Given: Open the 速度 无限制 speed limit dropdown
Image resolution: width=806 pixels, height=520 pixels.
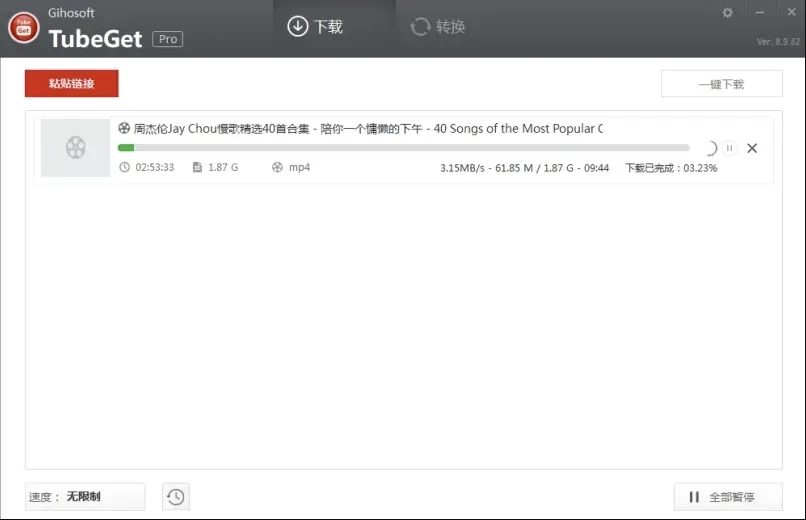Looking at the screenshot, I should [85, 497].
